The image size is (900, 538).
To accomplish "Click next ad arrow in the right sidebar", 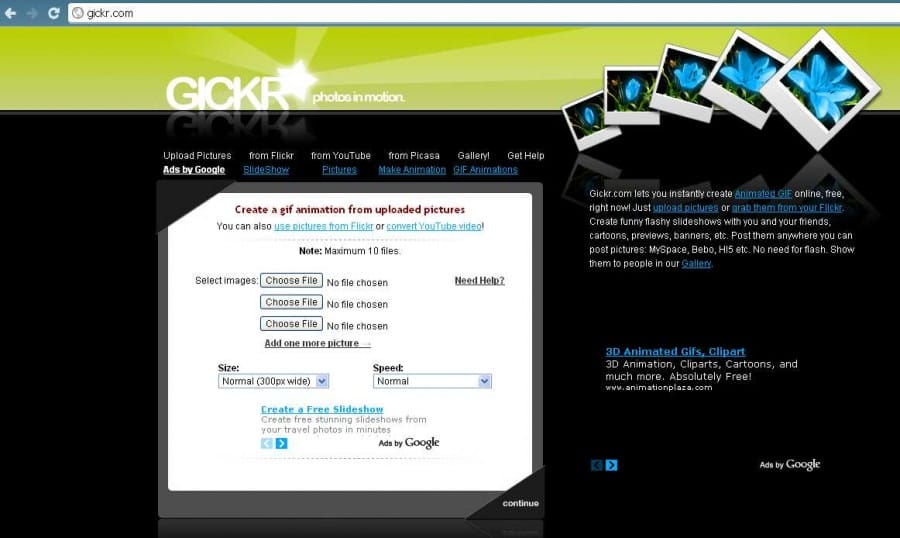I will click(x=612, y=465).
